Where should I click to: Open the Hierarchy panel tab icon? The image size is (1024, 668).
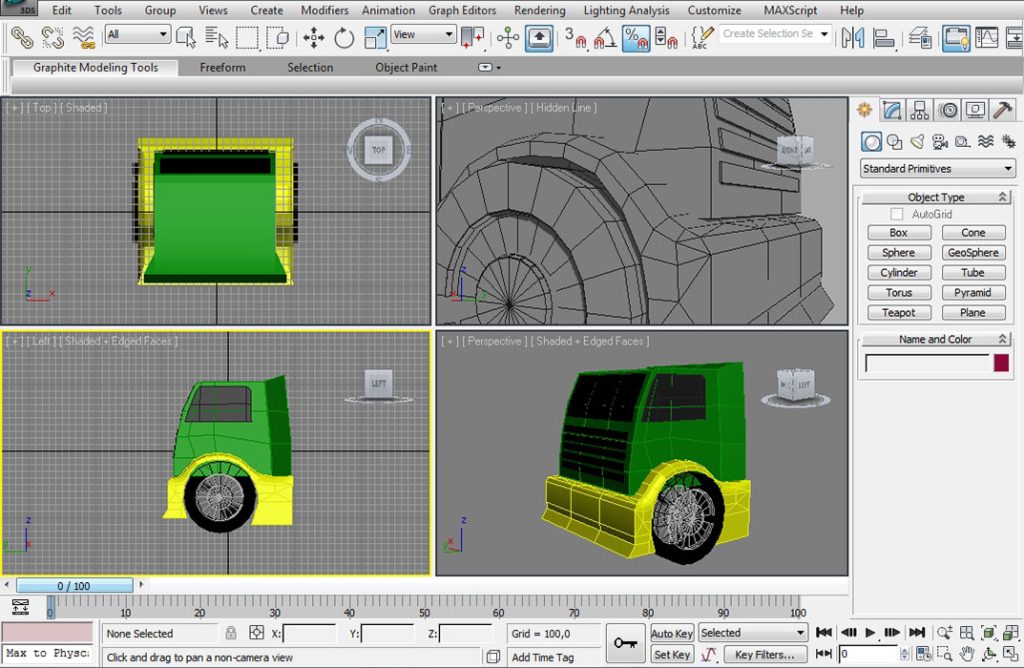[920, 110]
